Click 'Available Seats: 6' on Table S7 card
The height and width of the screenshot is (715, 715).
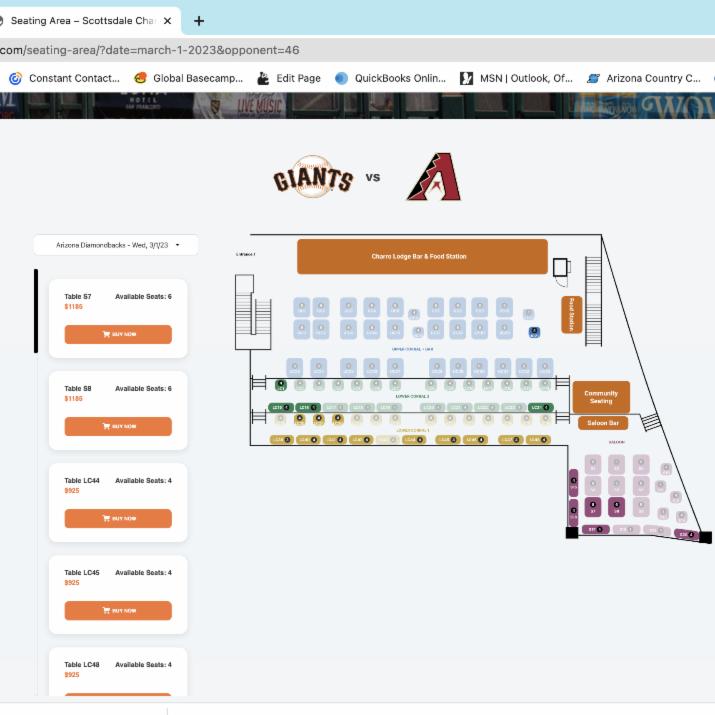click(143, 297)
